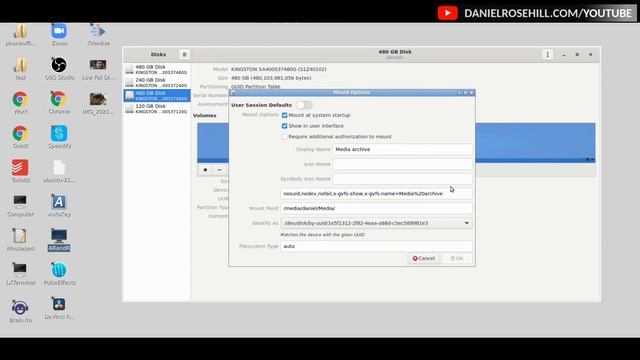The image size is (640, 360).
Task: Launch DaVinci Resolve desktop icon
Action: pyautogui.click(x=59, y=308)
